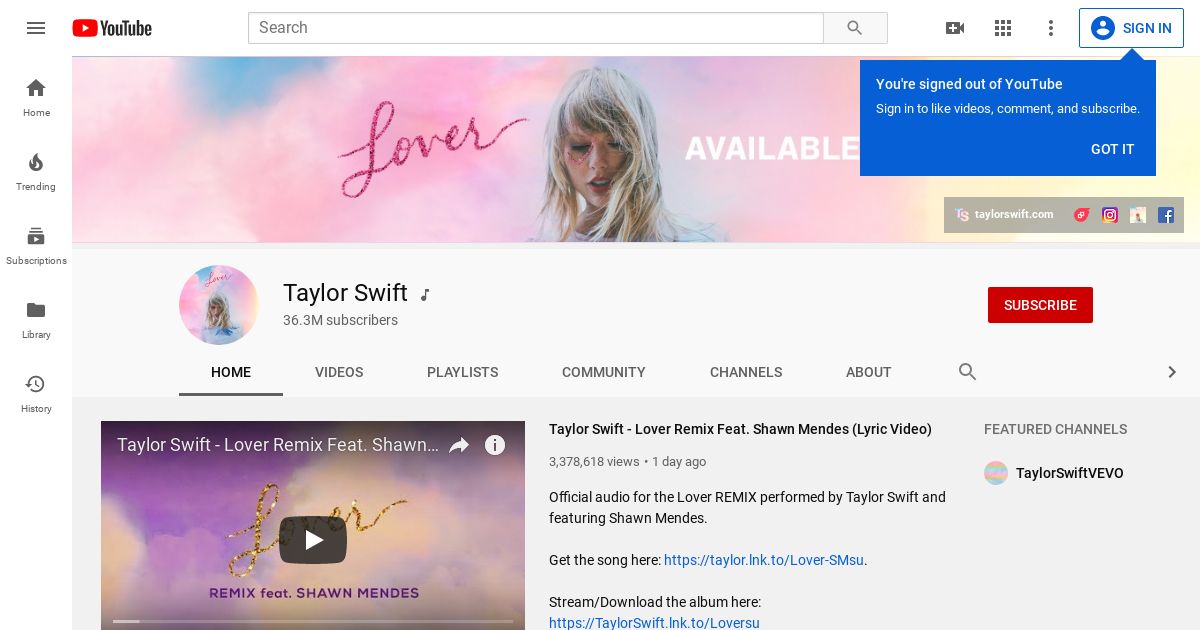The width and height of the screenshot is (1200, 630).
Task: Open the hamburger guide menu
Action: click(36, 28)
